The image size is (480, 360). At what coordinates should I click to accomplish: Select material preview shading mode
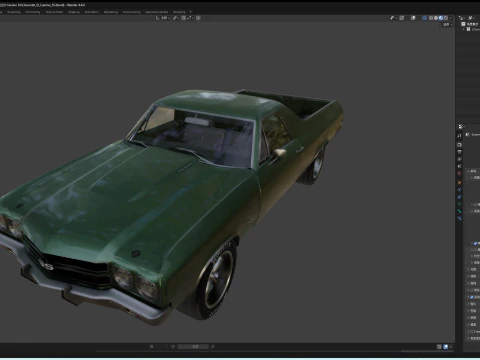coord(441,18)
